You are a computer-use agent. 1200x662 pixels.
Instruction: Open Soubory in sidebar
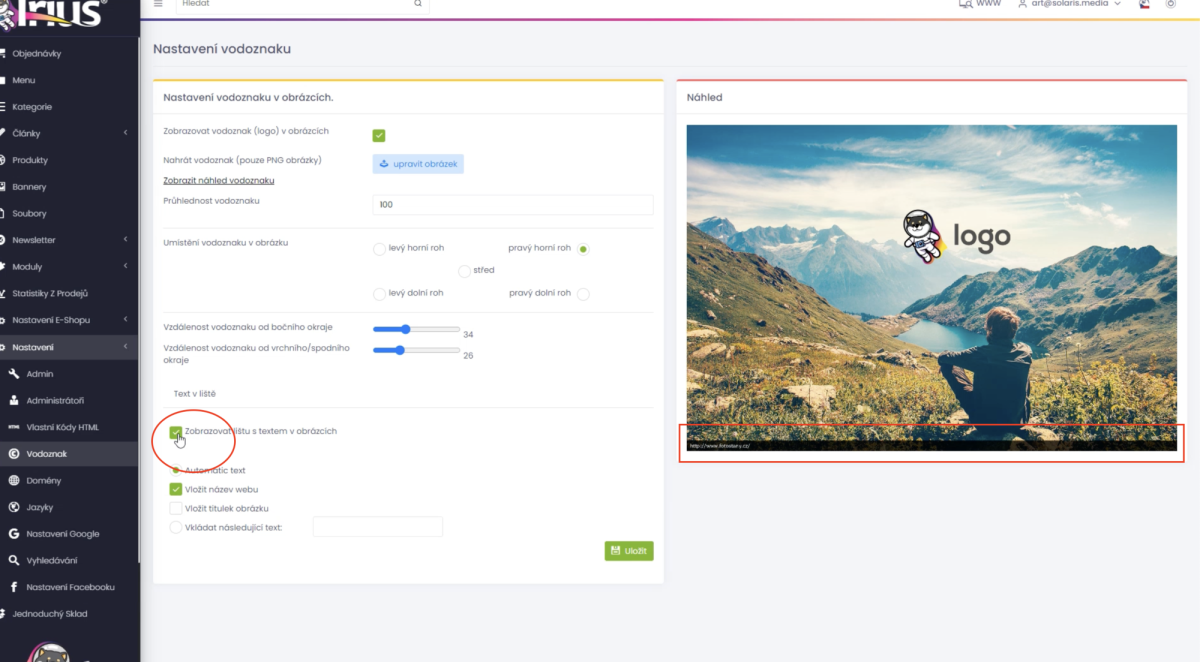(x=70, y=213)
